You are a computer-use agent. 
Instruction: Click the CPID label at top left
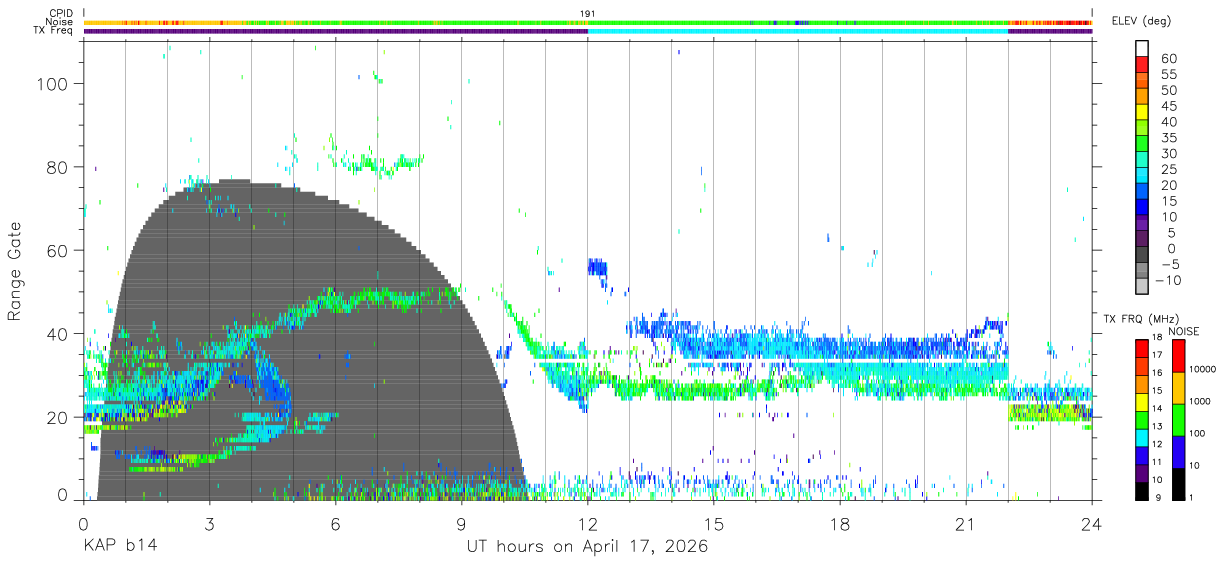tap(60, 13)
